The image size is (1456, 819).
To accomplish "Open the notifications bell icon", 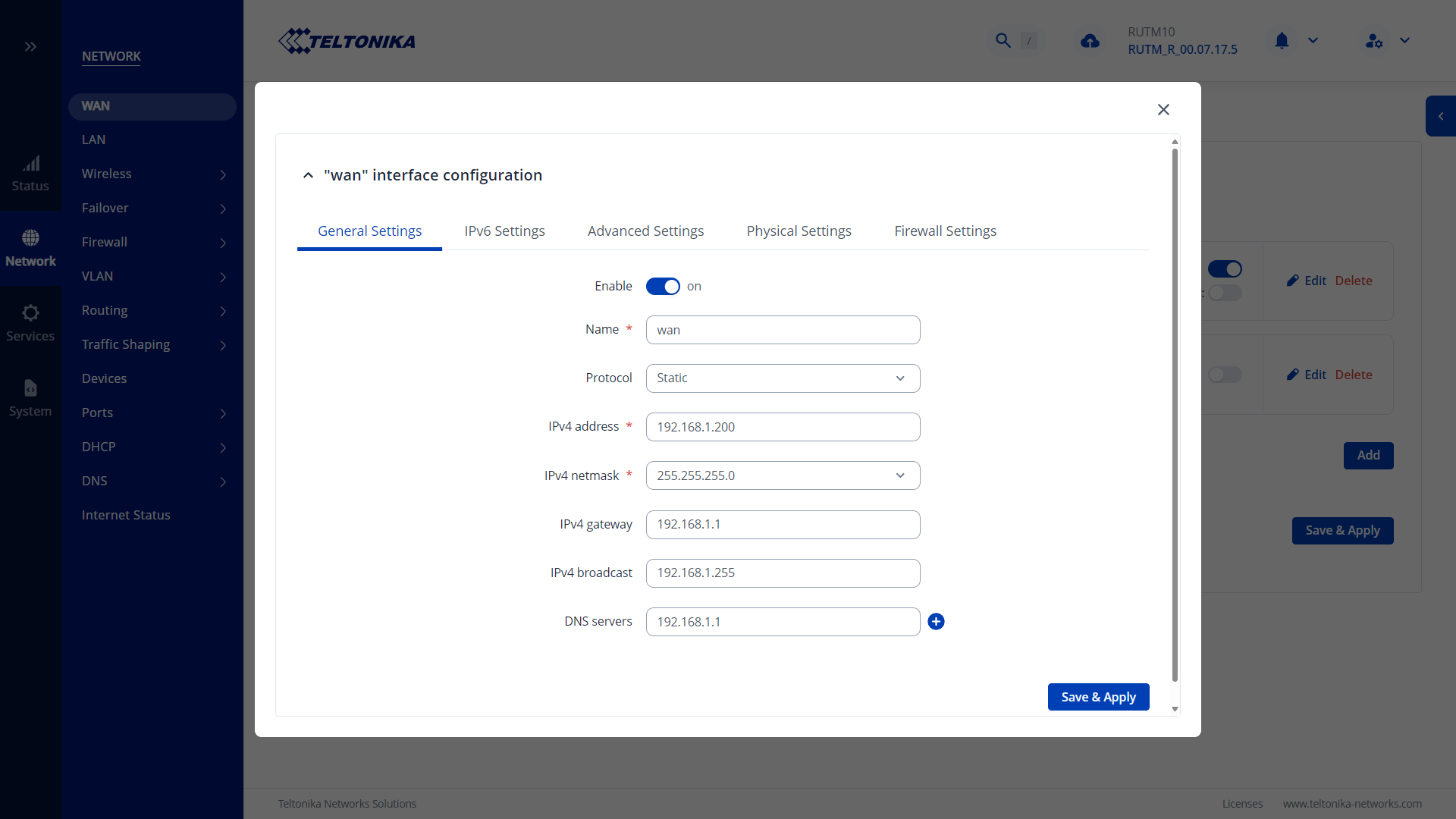I will 1282,41.
